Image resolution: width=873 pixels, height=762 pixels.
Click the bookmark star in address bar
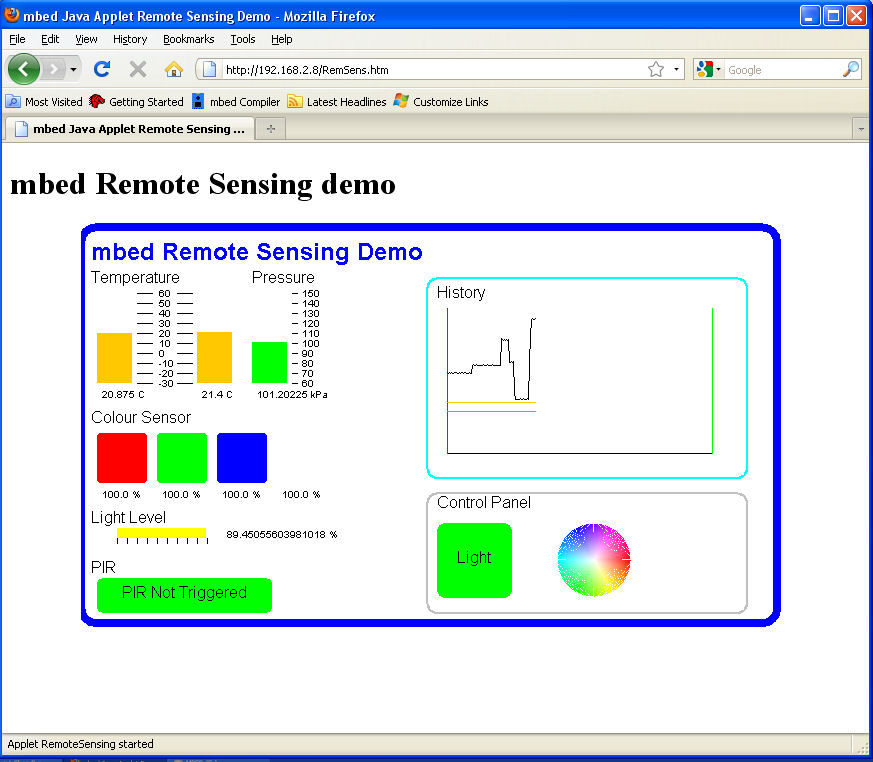click(x=655, y=69)
